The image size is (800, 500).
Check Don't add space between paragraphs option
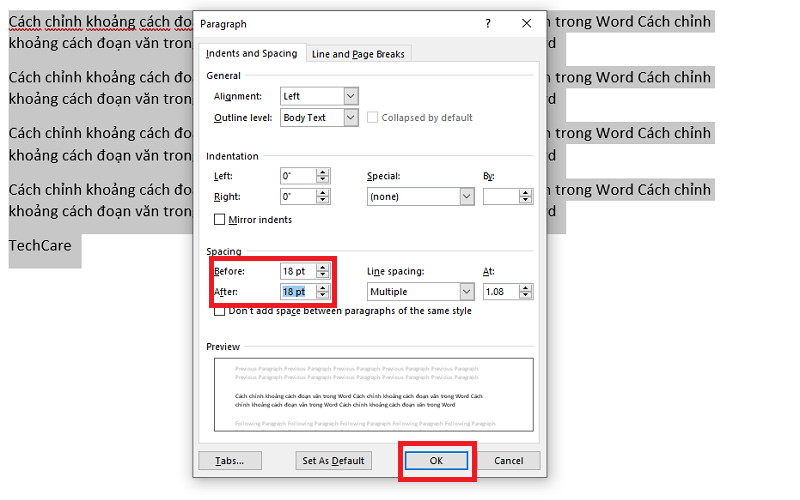[x=220, y=311]
